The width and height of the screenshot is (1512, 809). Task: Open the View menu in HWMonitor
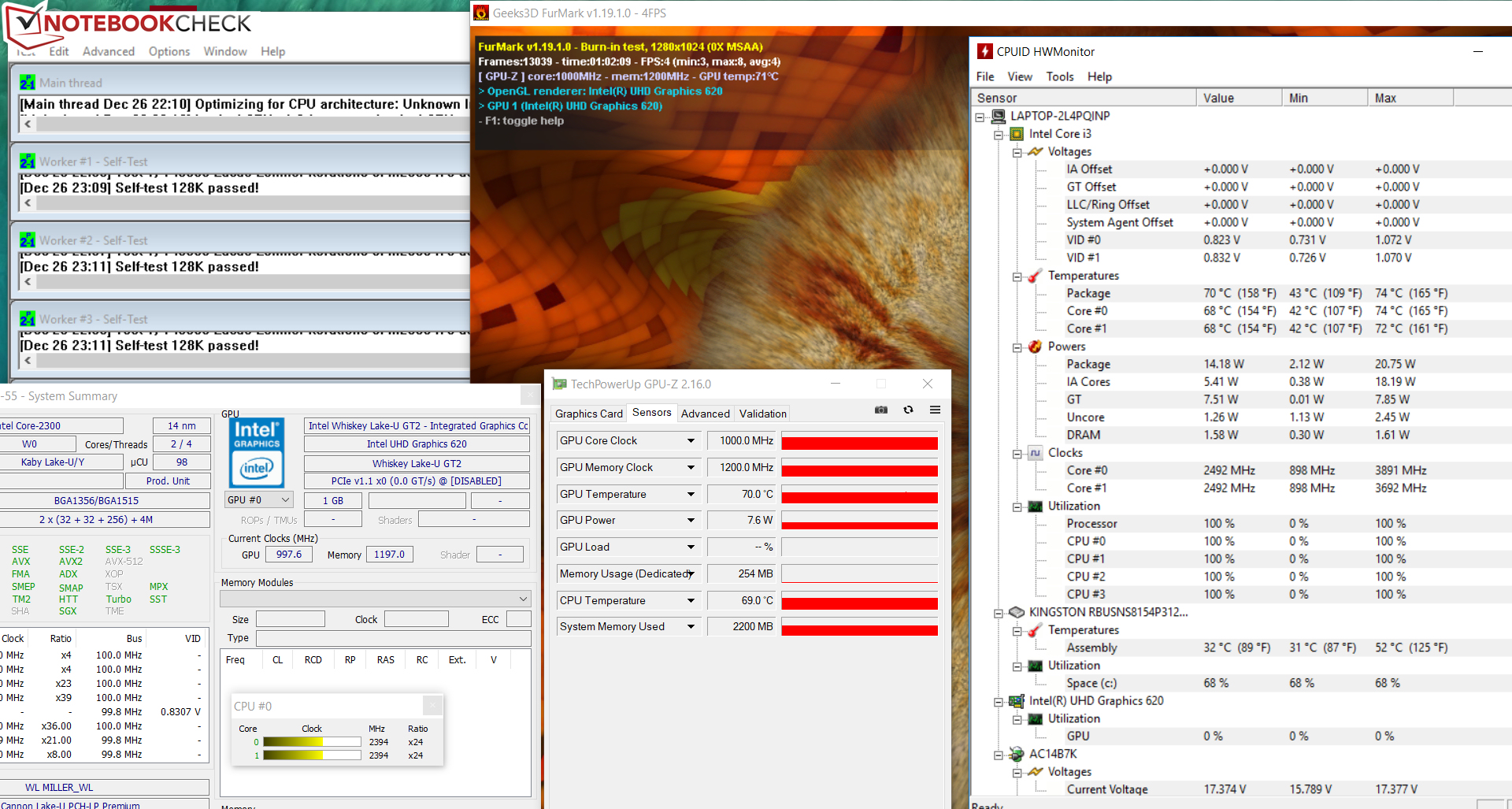(x=1020, y=76)
